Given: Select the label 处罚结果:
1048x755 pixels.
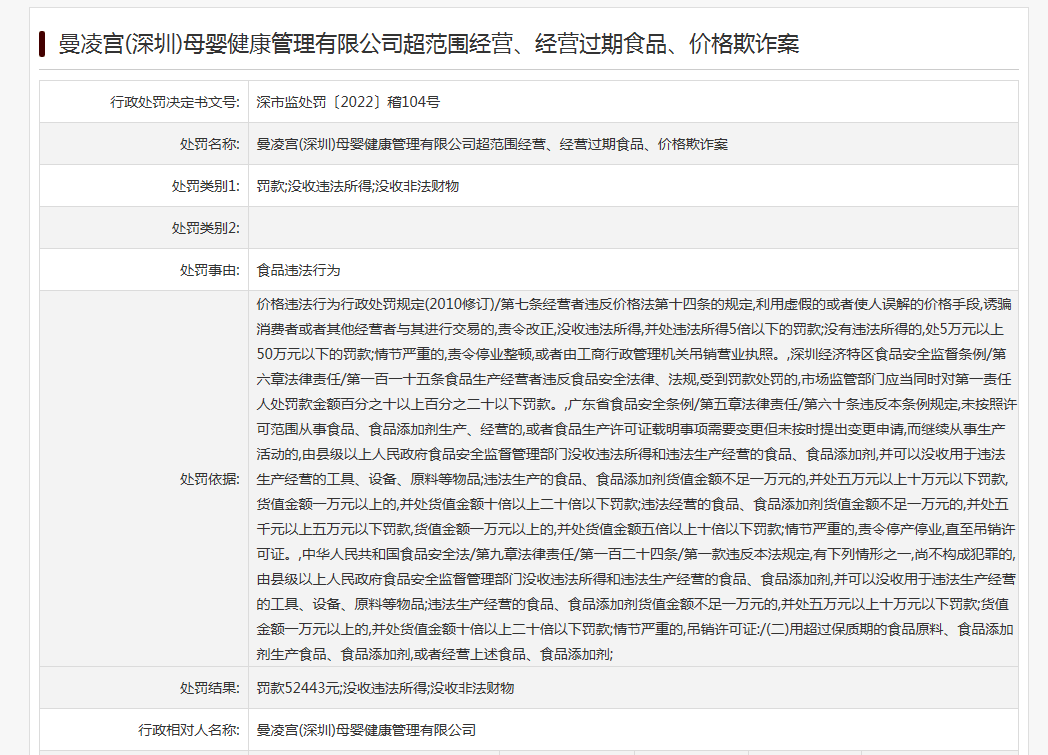Looking at the screenshot, I should pos(209,688).
